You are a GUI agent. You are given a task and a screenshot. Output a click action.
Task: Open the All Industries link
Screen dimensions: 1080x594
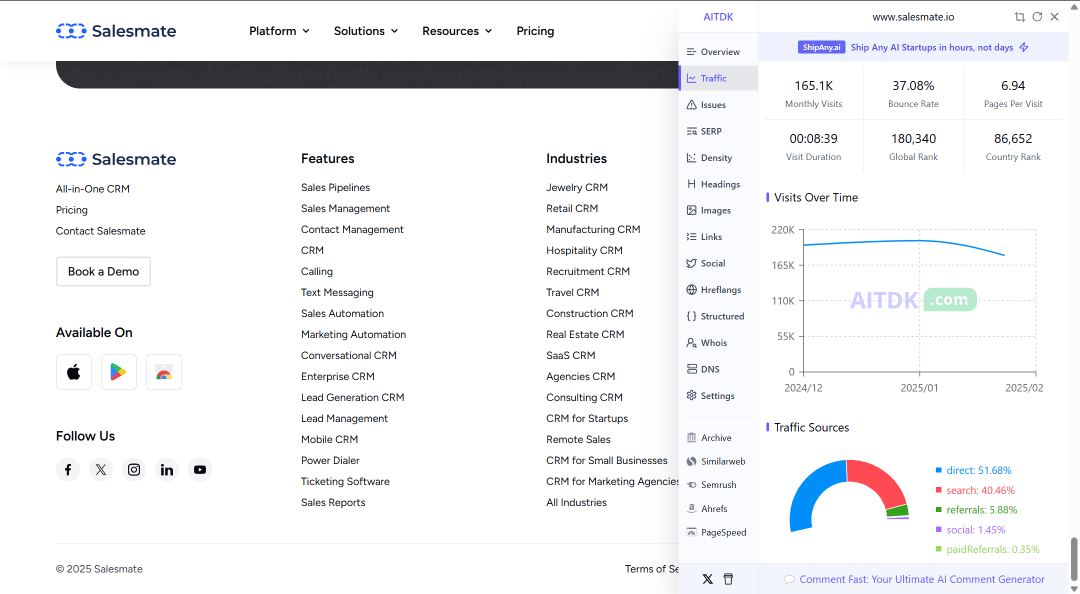[x=577, y=502]
